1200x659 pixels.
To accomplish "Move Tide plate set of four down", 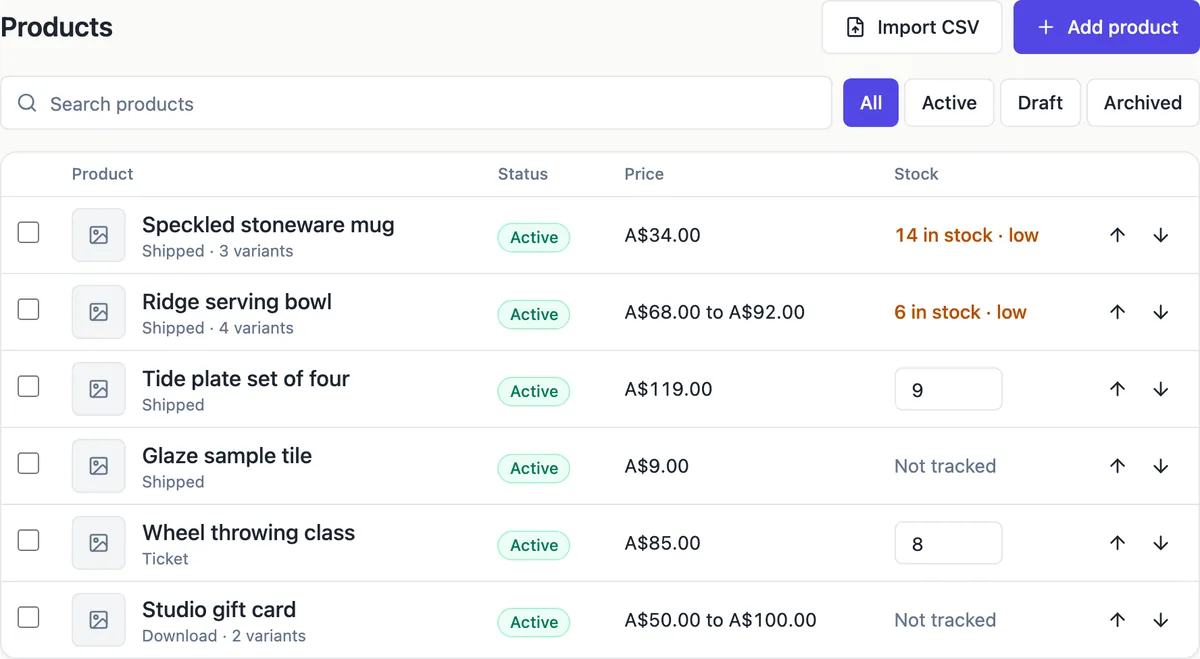I will [1161, 389].
